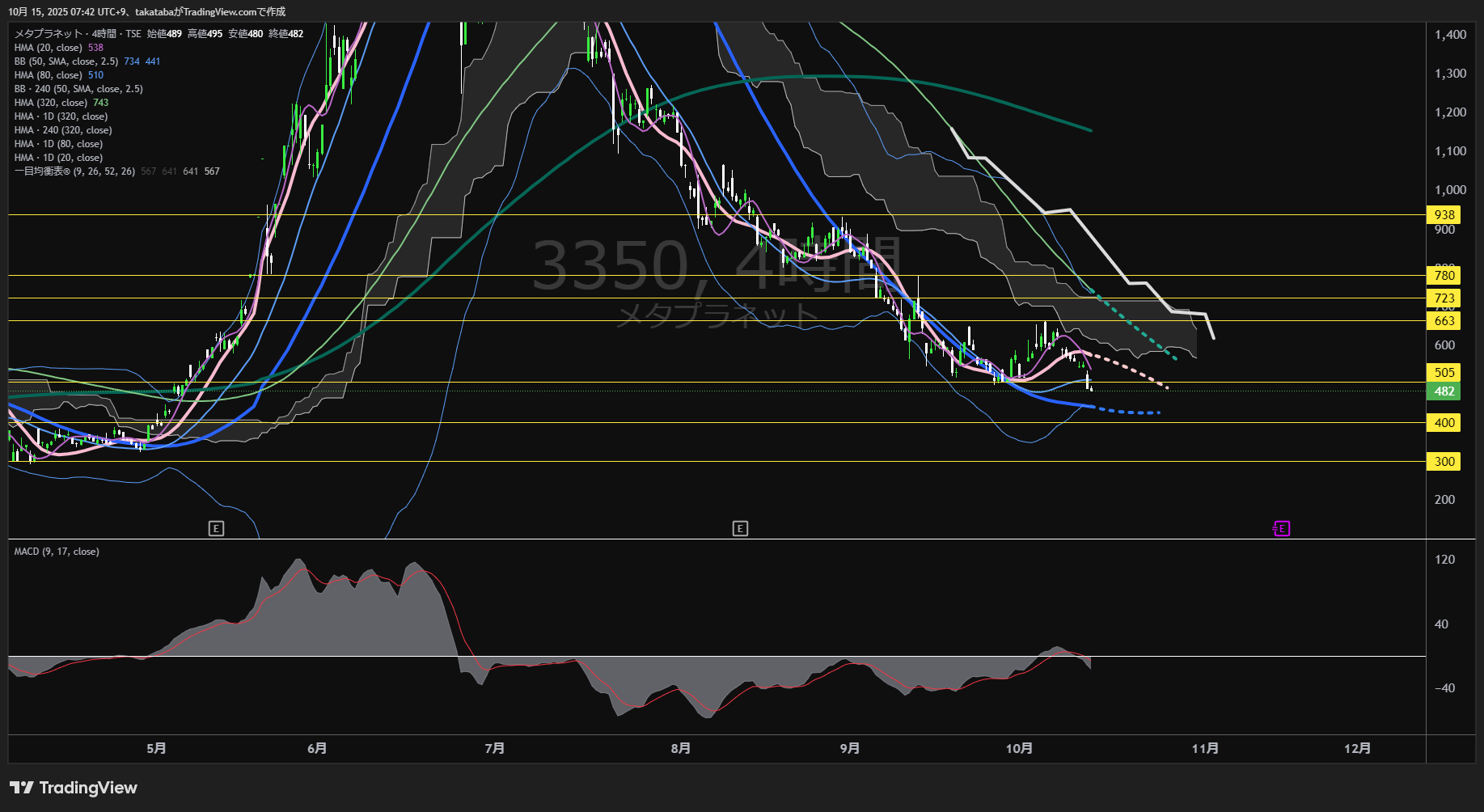
Task: Click the 7月 label on time axis
Action: pyautogui.click(x=495, y=749)
